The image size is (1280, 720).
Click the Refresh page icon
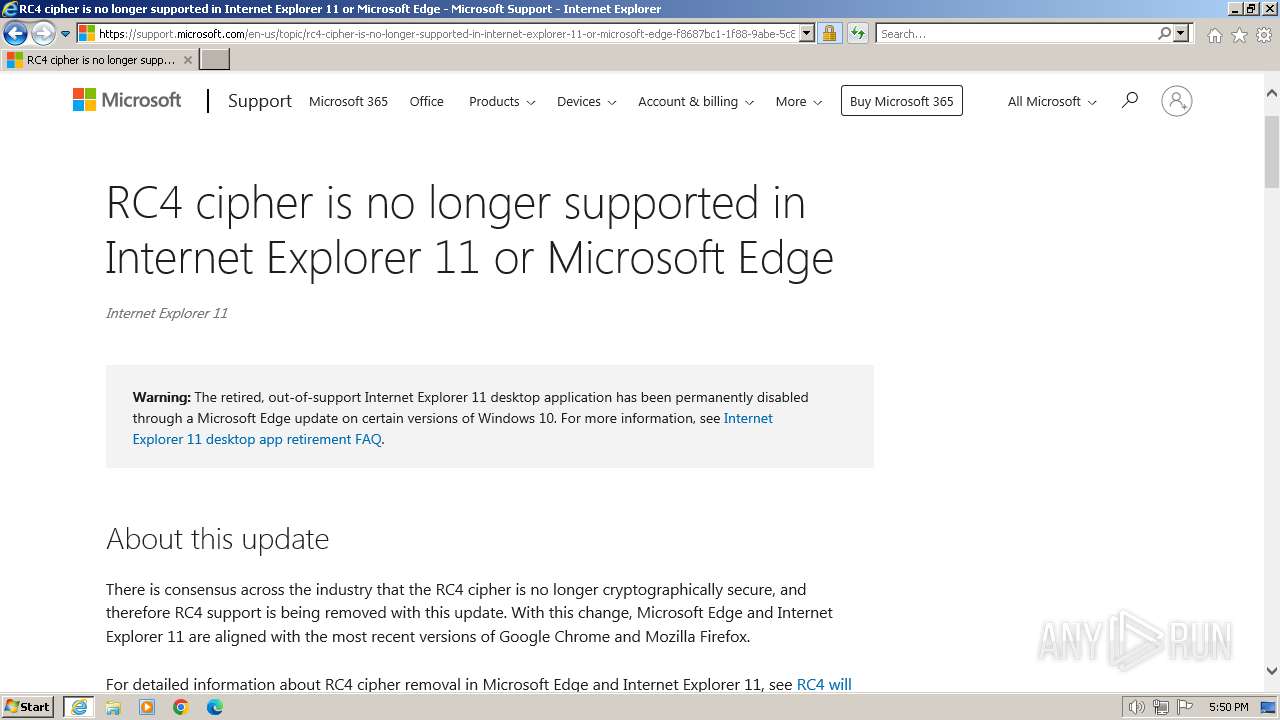pos(858,34)
